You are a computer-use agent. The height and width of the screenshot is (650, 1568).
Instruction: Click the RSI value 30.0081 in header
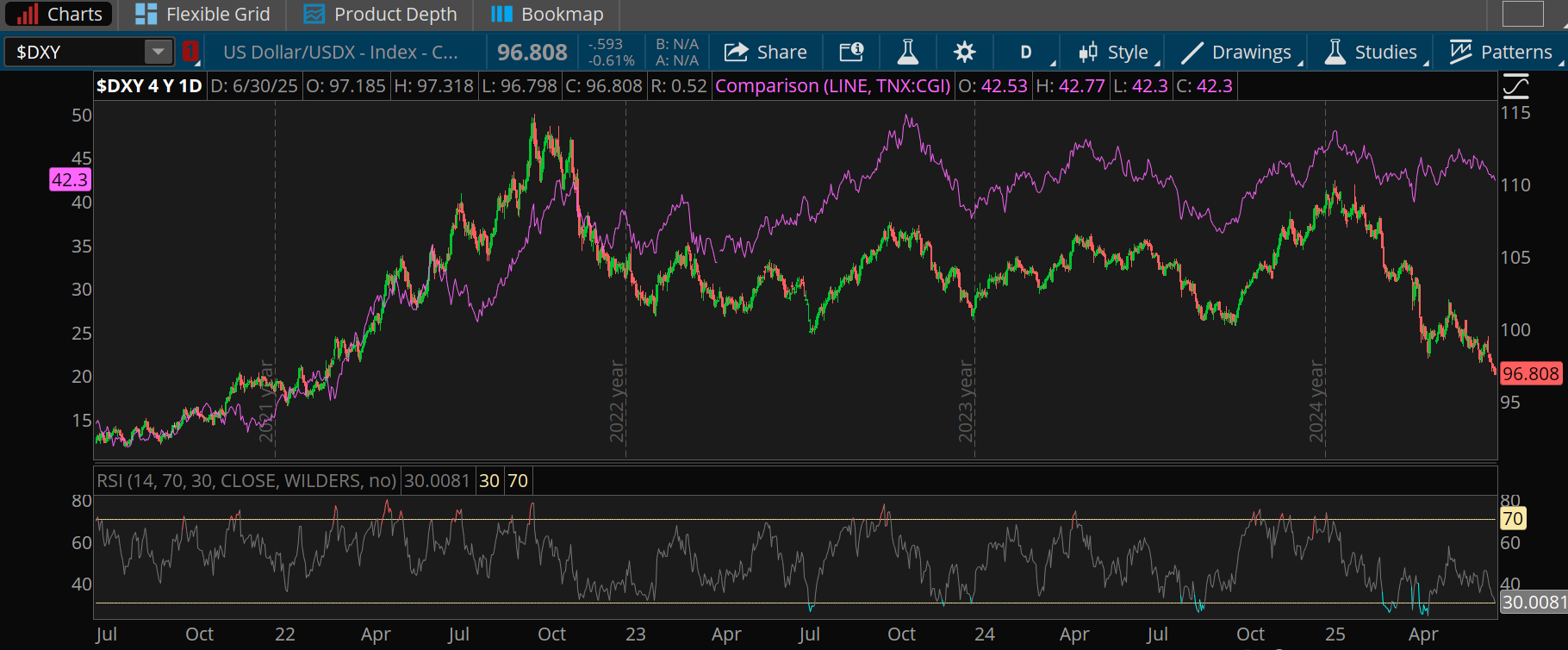437,480
